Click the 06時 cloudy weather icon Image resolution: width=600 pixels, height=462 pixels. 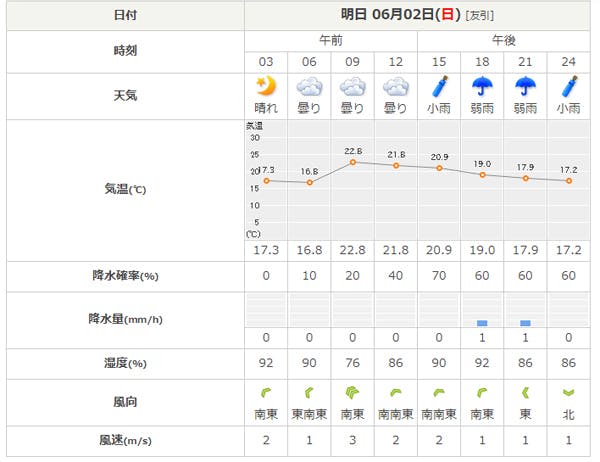(x=309, y=86)
